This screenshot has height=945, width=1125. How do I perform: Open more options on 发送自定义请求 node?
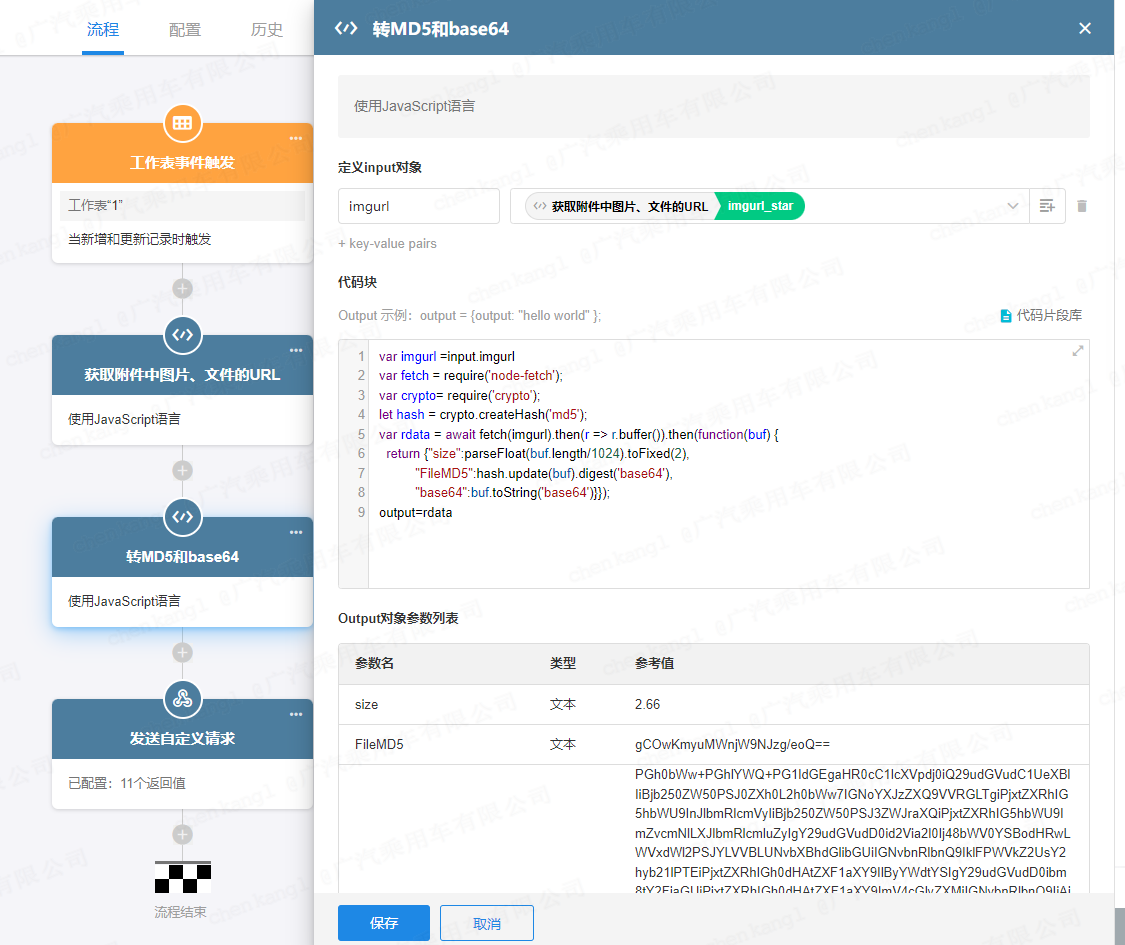(x=296, y=714)
